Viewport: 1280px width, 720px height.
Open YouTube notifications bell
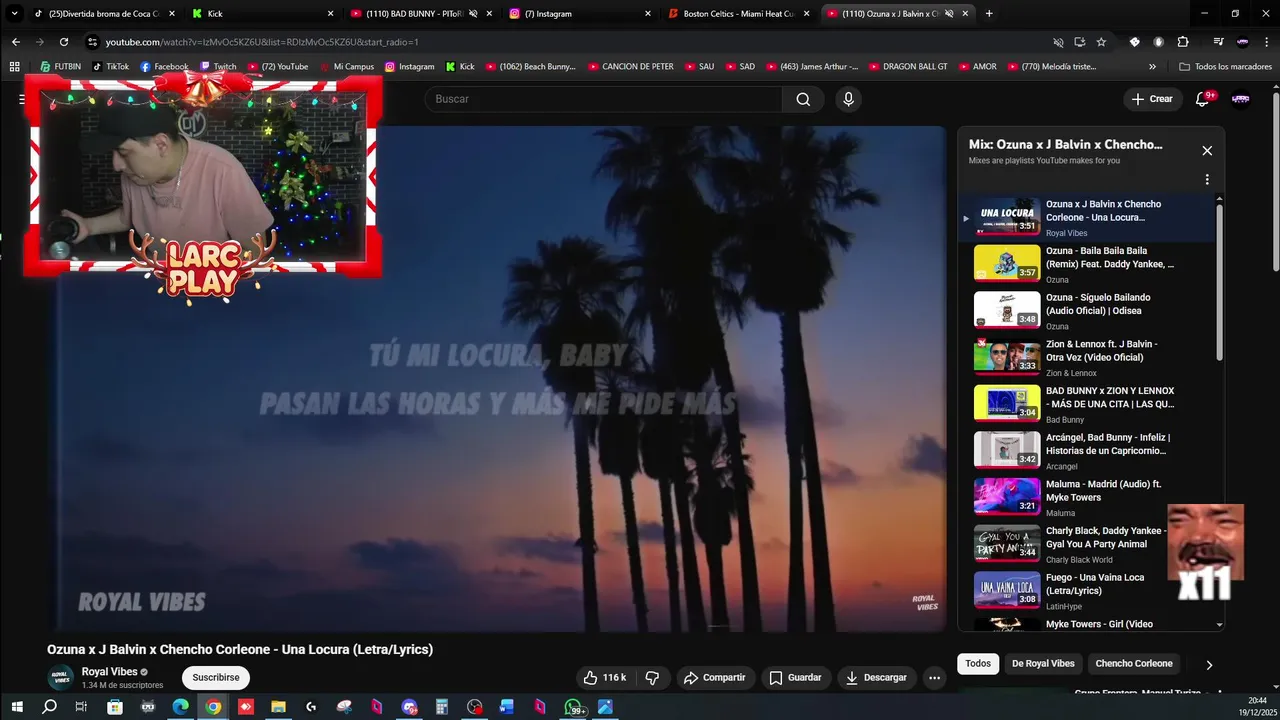1203,99
